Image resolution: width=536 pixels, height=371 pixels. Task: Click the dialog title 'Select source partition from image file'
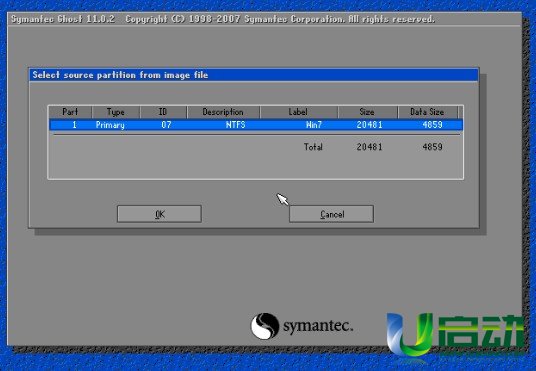coord(120,75)
